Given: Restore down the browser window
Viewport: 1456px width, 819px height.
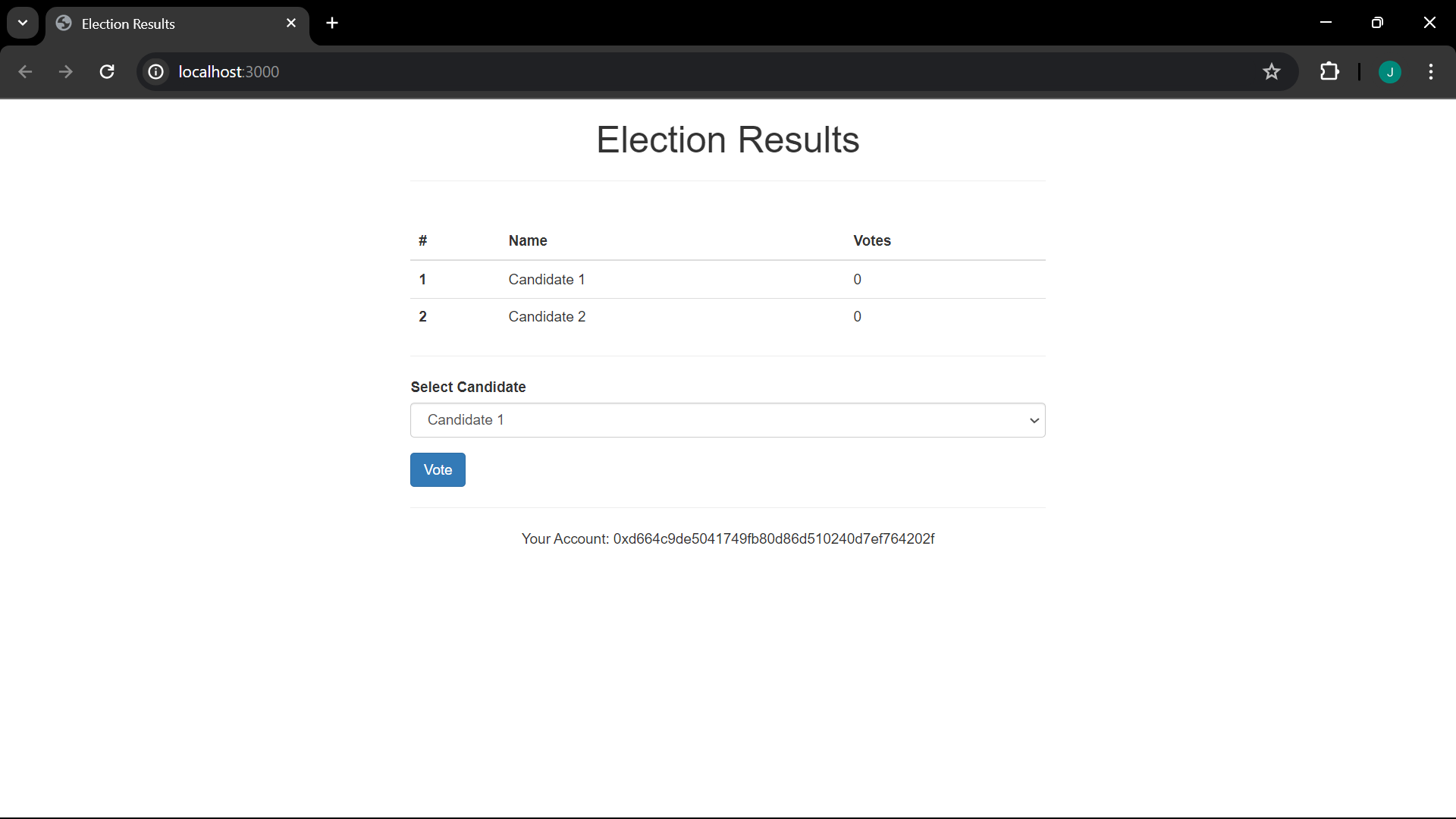Looking at the screenshot, I should (1377, 23).
